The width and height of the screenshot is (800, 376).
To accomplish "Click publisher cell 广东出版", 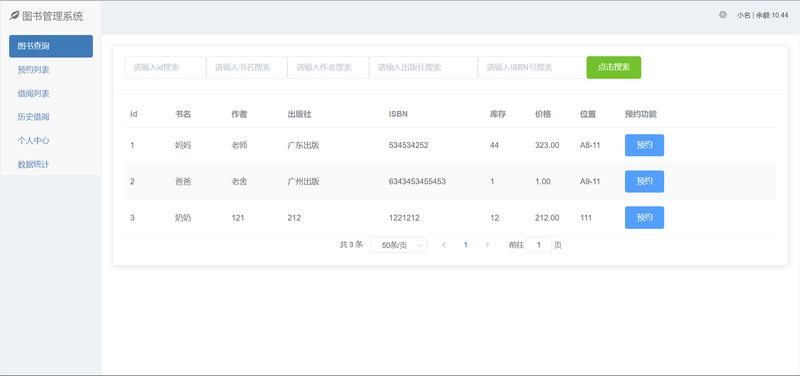I will click(x=304, y=145).
